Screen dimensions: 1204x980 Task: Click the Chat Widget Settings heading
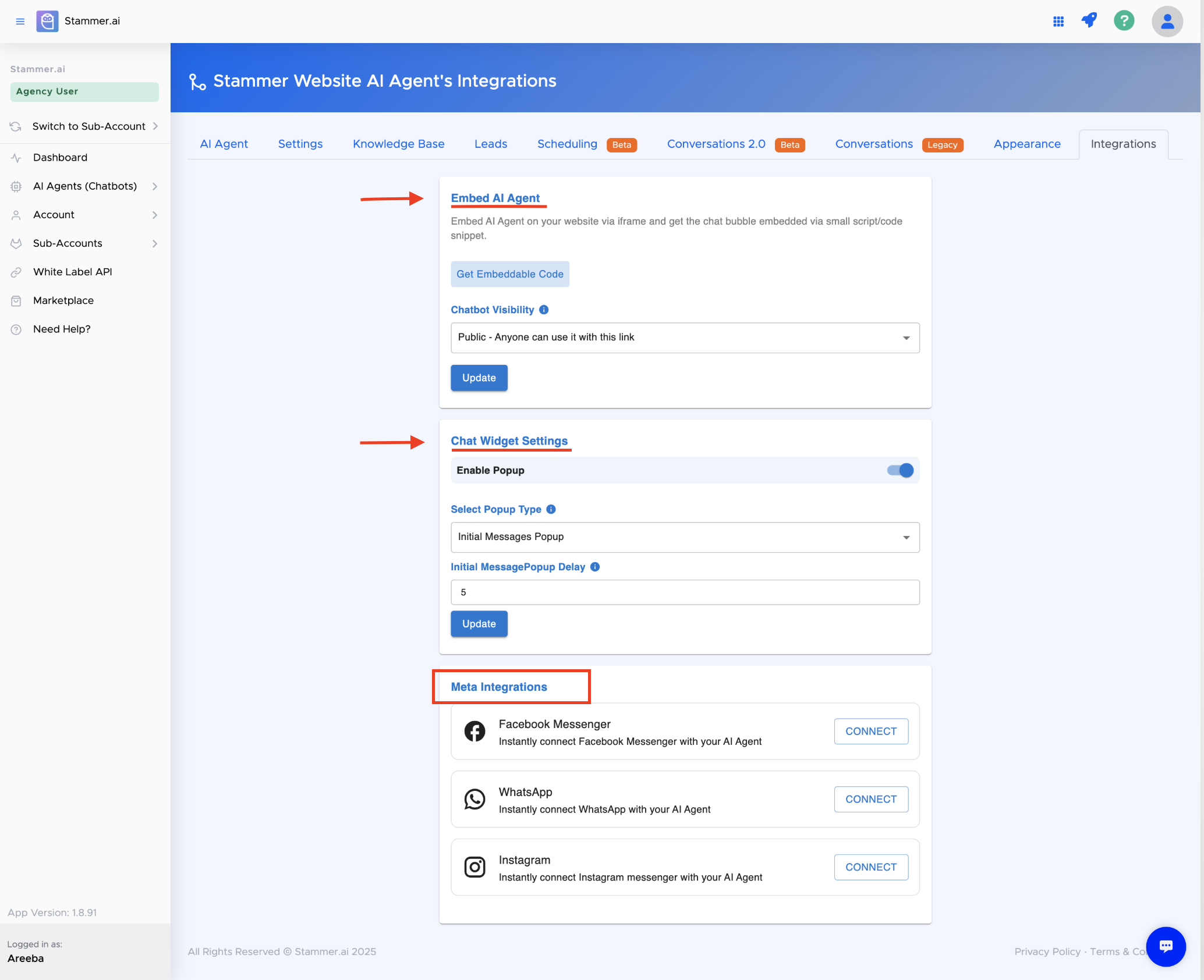point(509,441)
